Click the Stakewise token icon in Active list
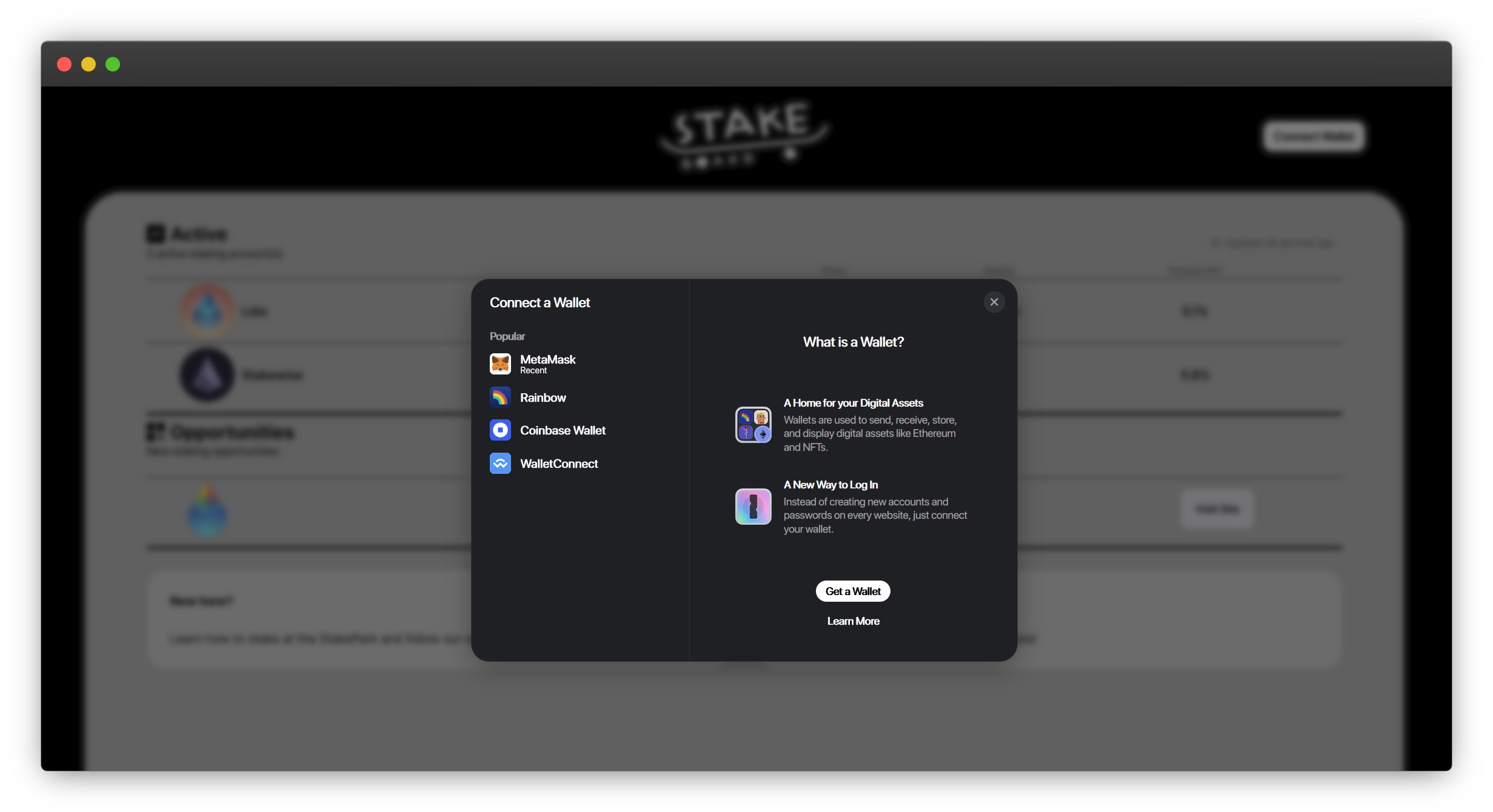Screen dimensions: 1493x812 point(207,374)
